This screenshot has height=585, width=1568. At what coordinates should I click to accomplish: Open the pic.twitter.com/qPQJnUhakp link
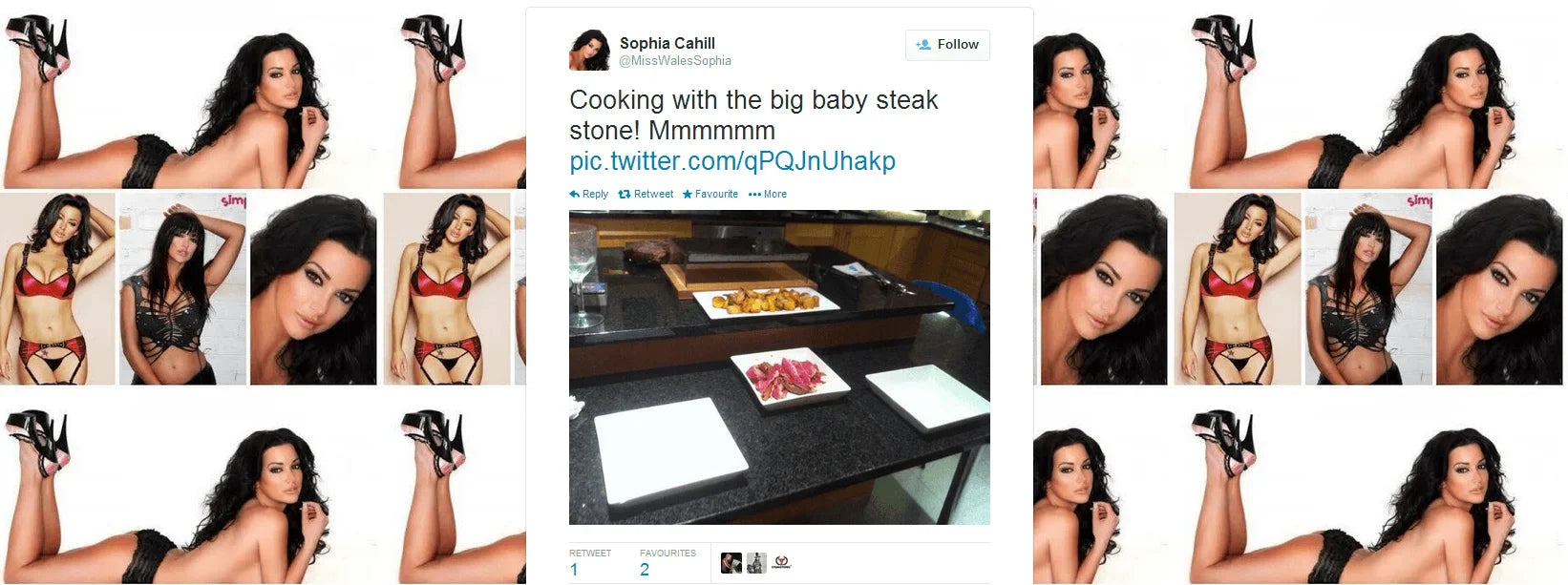pos(732,160)
